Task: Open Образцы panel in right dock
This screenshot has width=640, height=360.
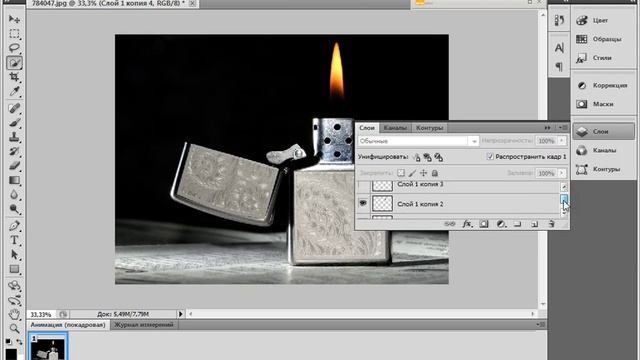Action: pos(603,39)
